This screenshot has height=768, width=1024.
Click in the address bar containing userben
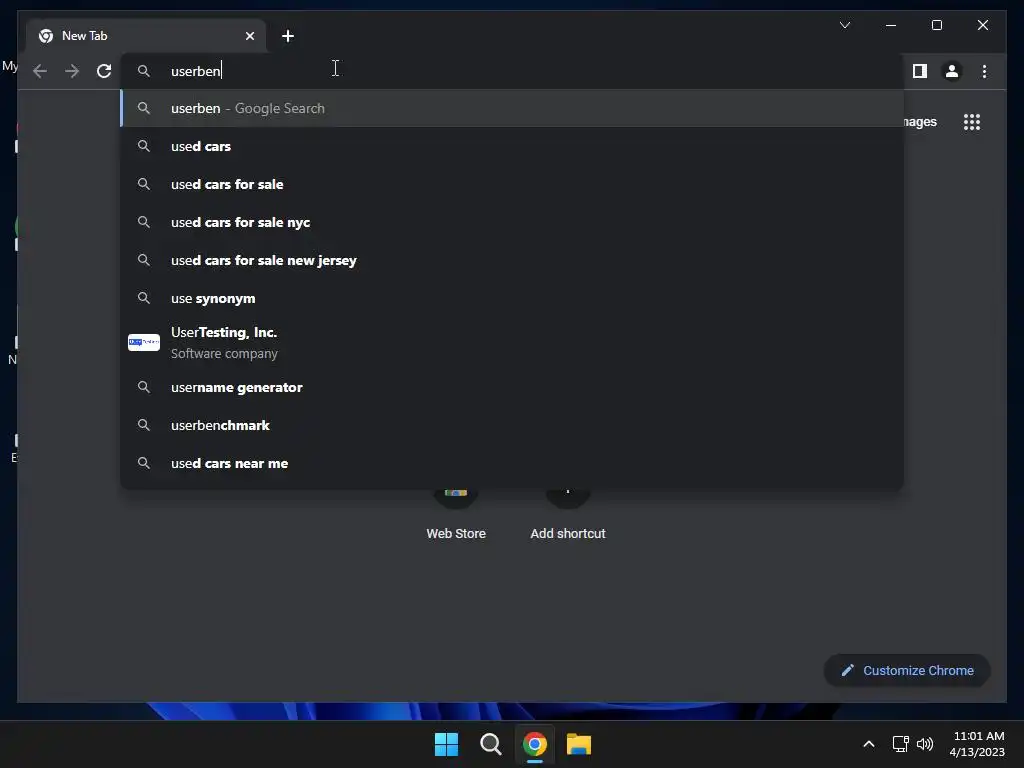pyautogui.click(x=513, y=71)
